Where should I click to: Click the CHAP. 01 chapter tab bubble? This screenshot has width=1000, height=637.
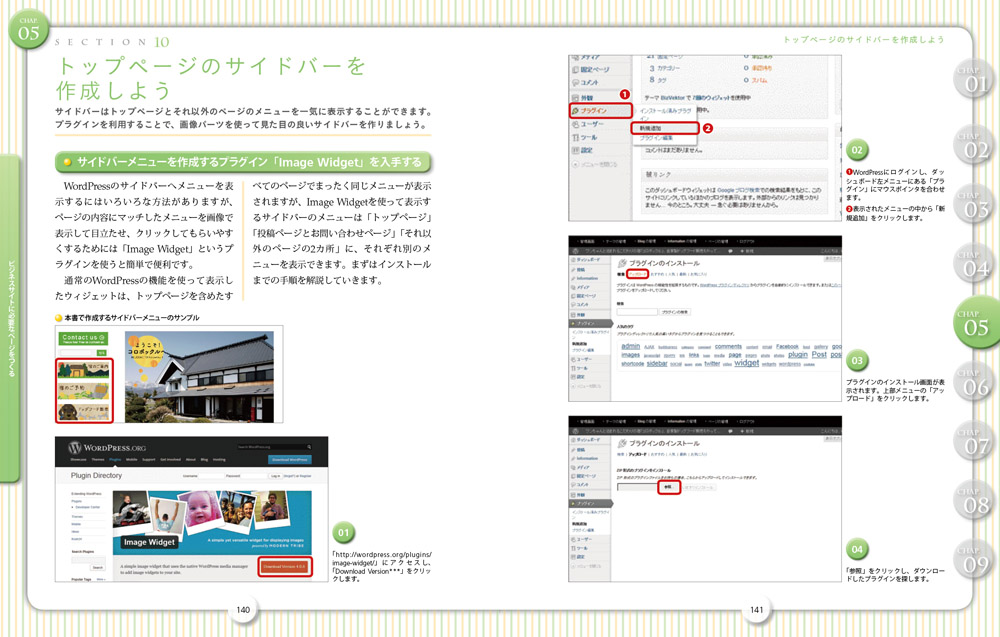pos(976,80)
